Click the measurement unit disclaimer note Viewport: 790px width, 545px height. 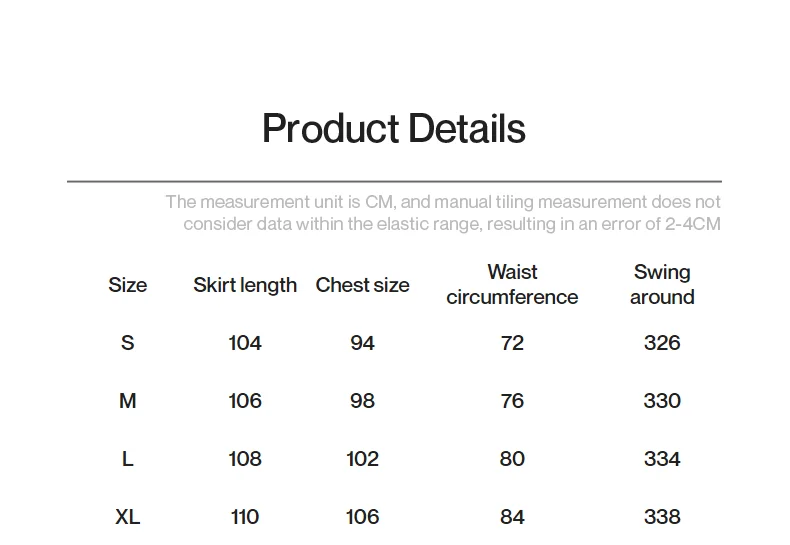443,213
